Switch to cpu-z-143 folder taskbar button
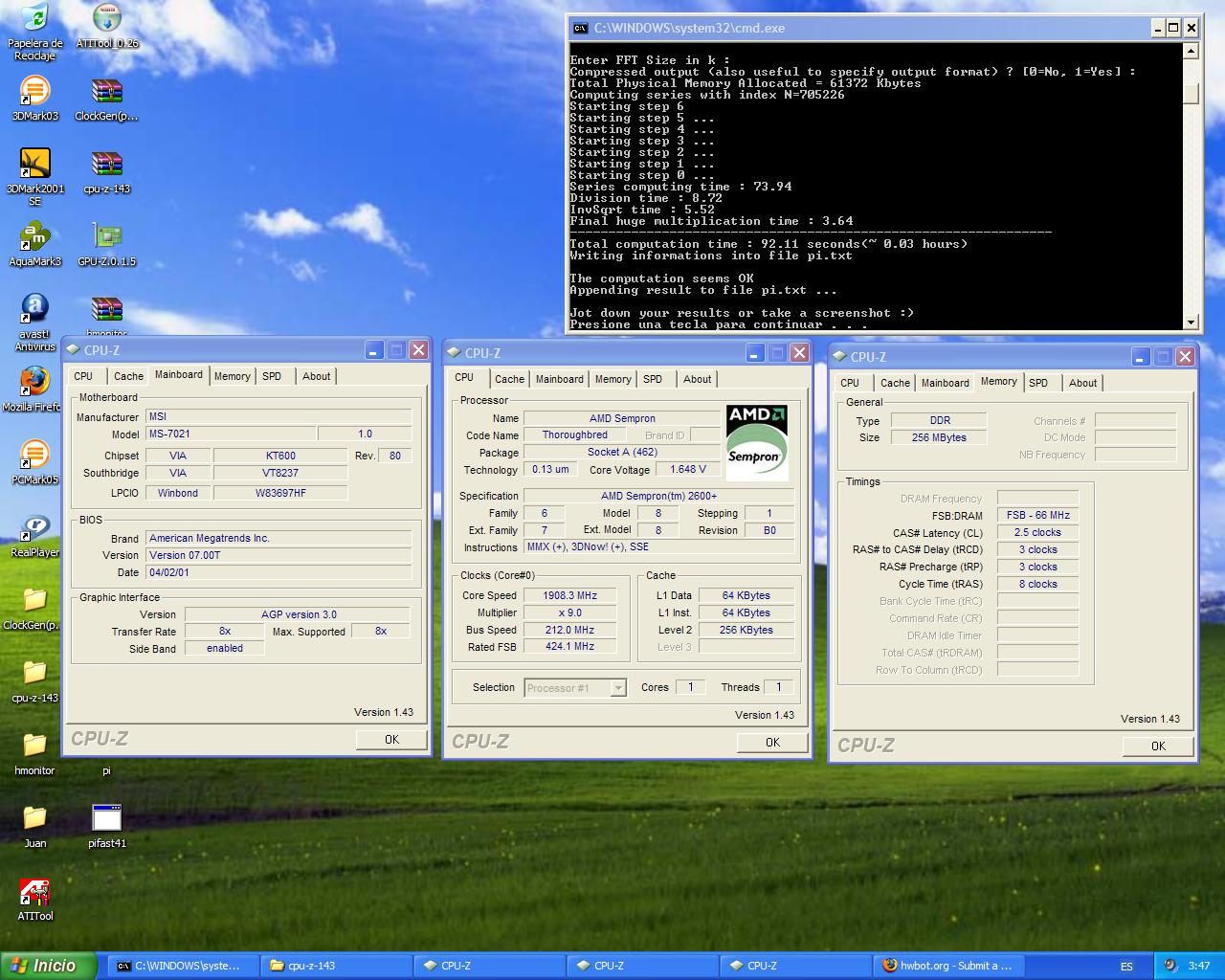 335,966
